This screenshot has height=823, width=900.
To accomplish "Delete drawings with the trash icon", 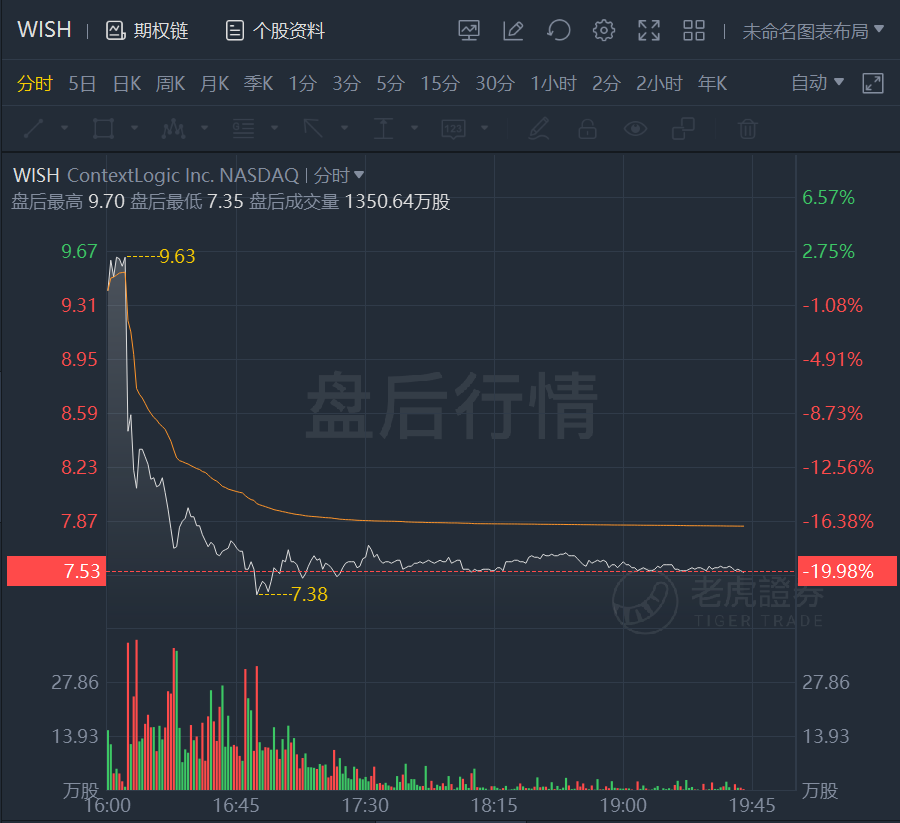I will [x=747, y=129].
